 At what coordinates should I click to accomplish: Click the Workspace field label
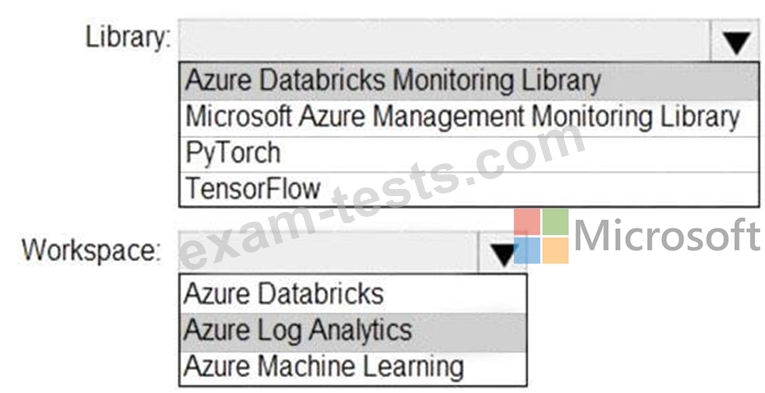click(x=91, y=251)
